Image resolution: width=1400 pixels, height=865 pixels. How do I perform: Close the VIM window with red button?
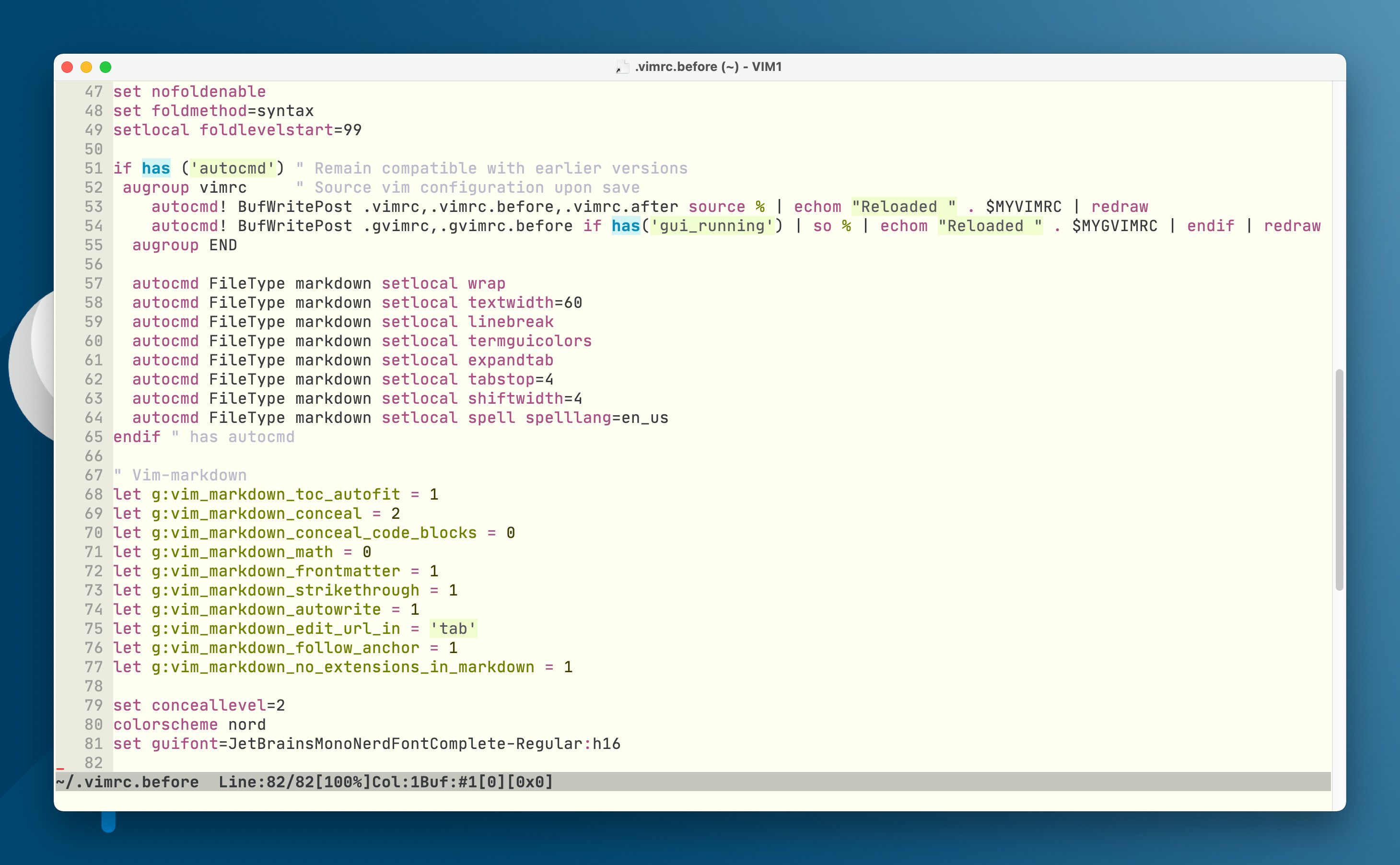point(67,67)
